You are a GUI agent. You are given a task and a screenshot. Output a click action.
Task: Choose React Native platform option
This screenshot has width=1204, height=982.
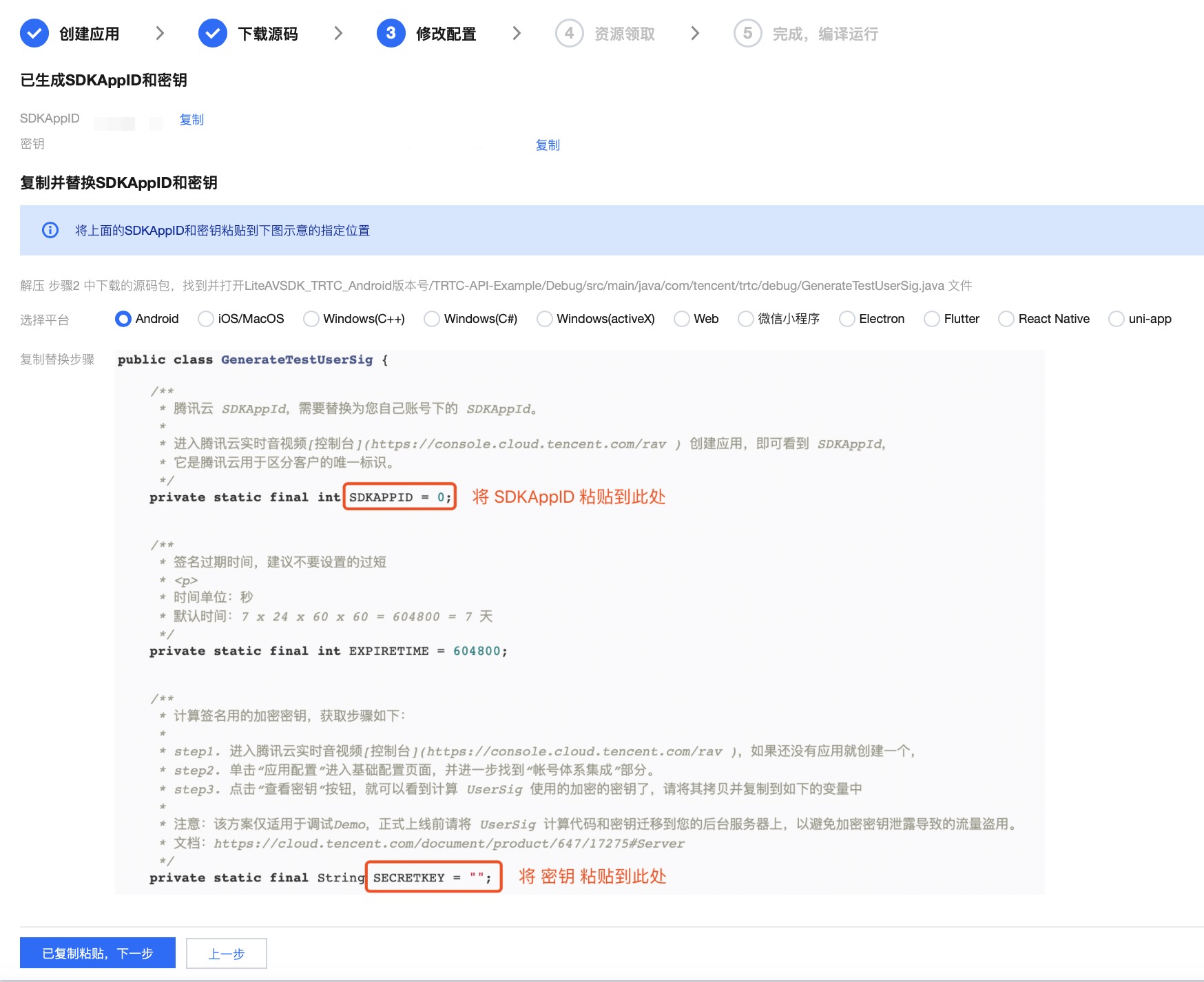tap(1006, 319)
